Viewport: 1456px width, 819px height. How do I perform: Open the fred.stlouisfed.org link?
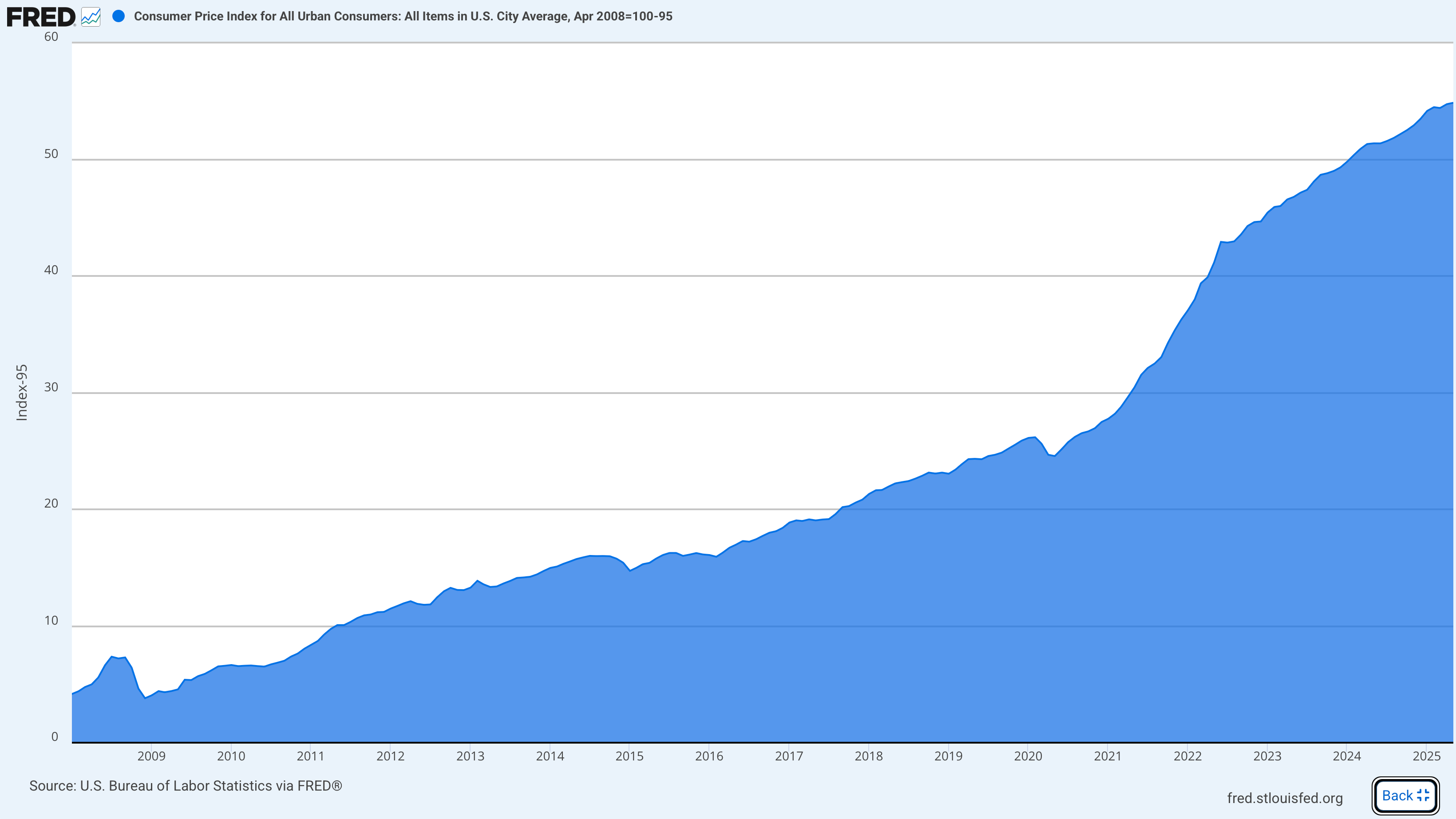(x=1284, y=798)
